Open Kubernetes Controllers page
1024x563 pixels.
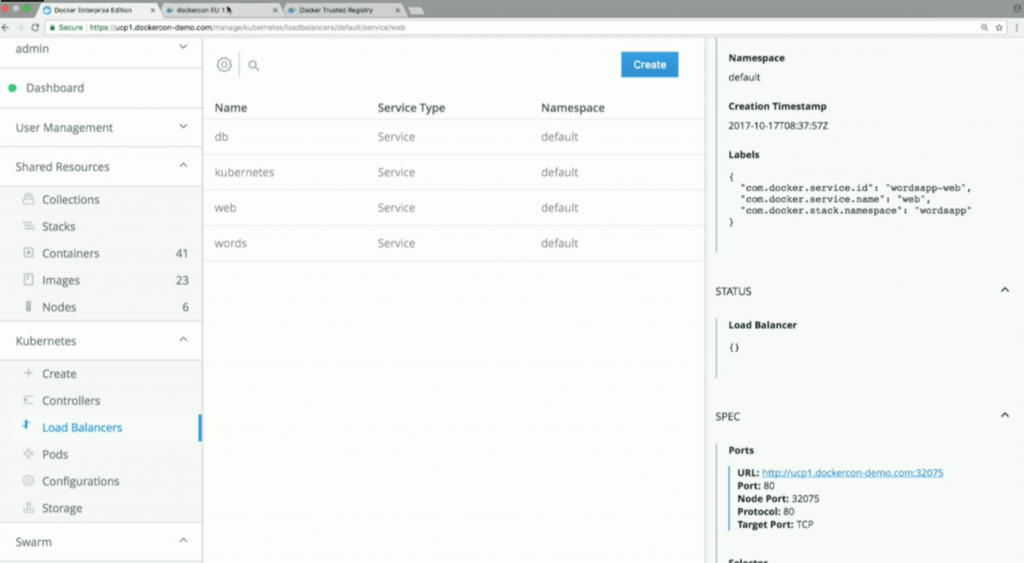point(71,400)
